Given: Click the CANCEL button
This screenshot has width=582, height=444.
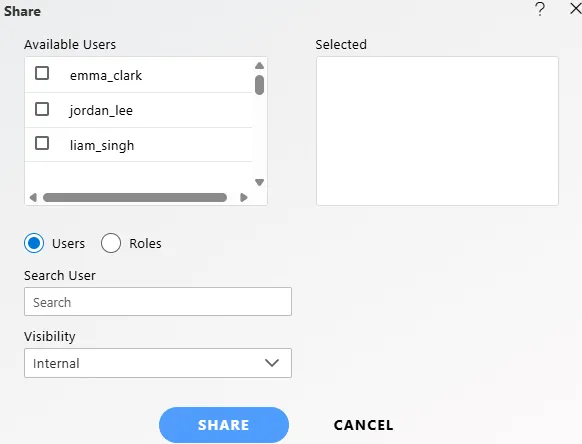Looking at the screenshot, I should (x=363, y=425).
